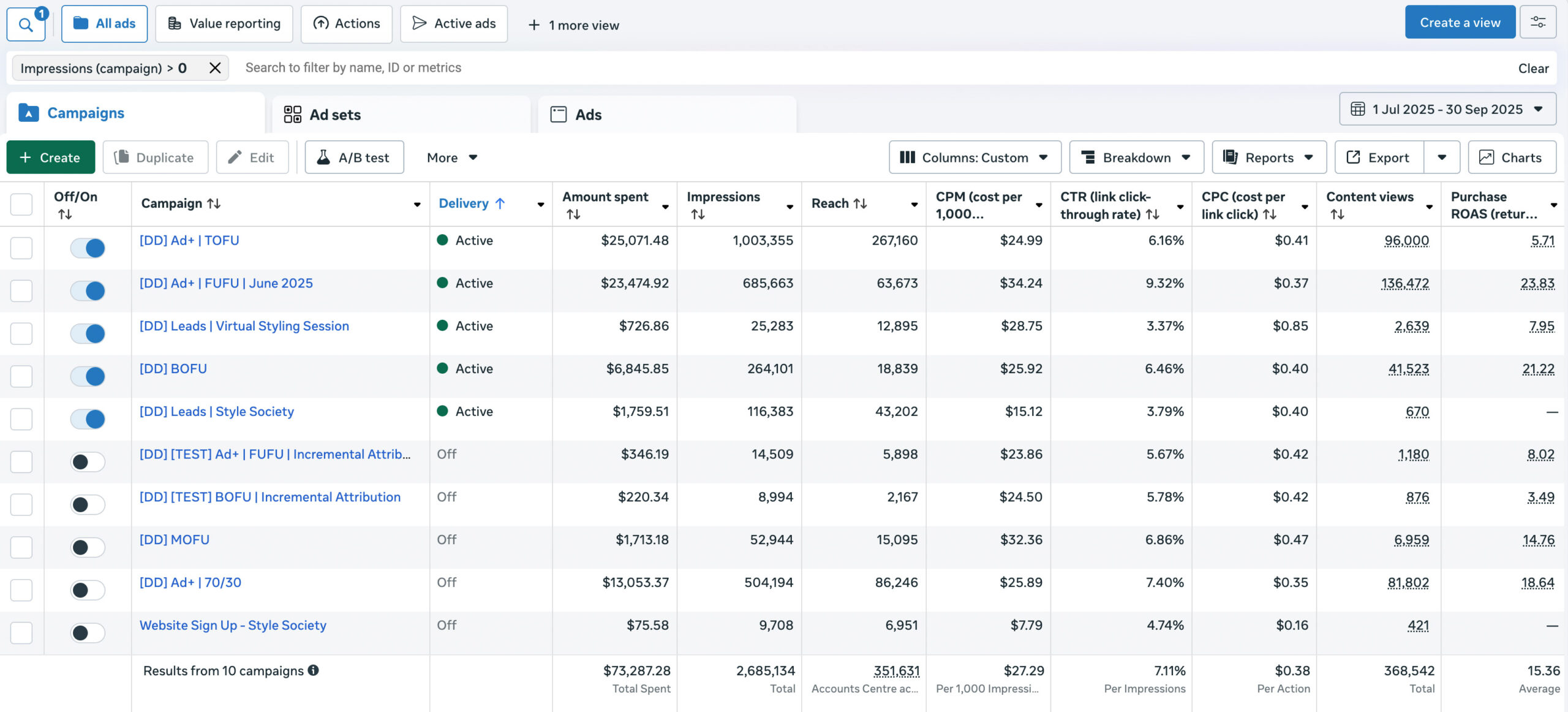Open the Value reporting view tab
The image size is (1568, 712).
(x=224, y=24)
